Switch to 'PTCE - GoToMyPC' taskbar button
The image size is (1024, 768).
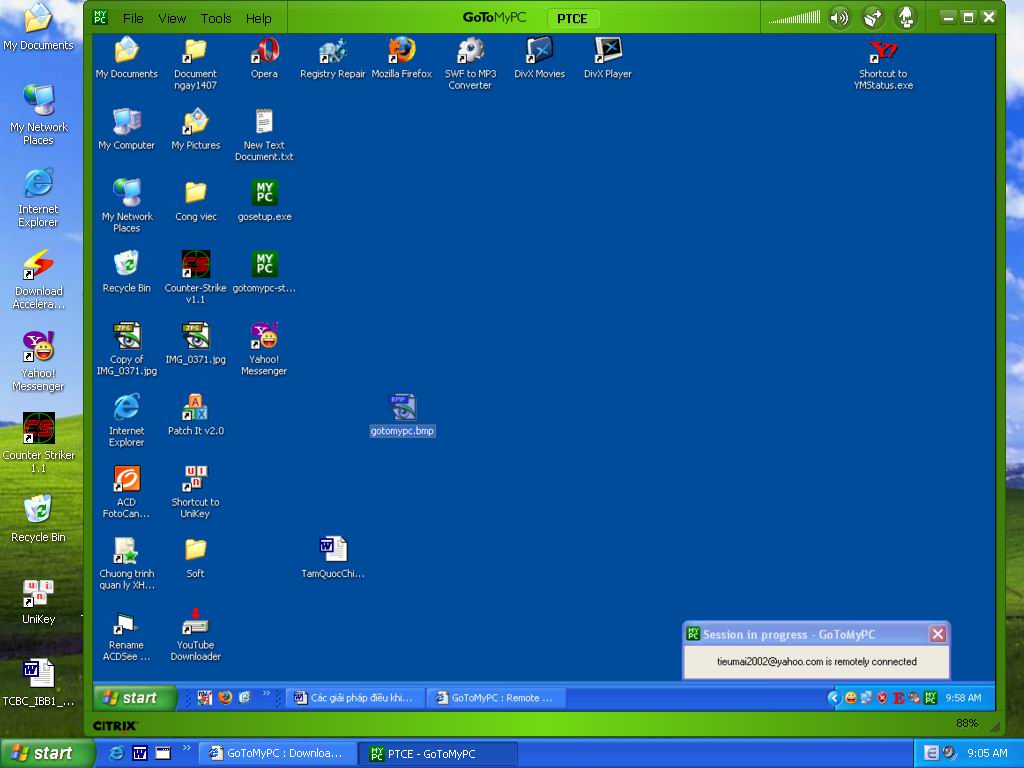(438, 754)
